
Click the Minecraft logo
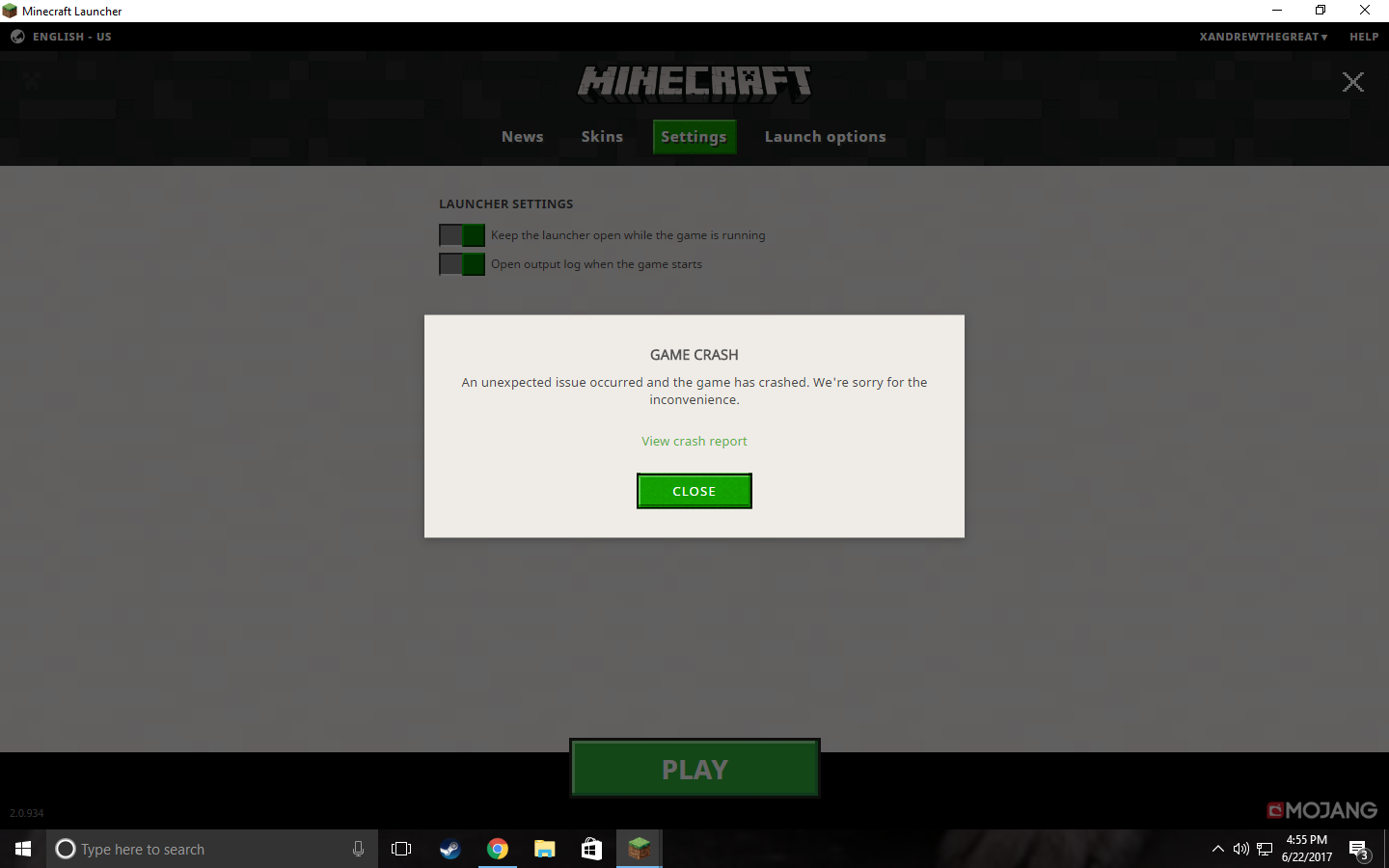click(x=694, y=83)
